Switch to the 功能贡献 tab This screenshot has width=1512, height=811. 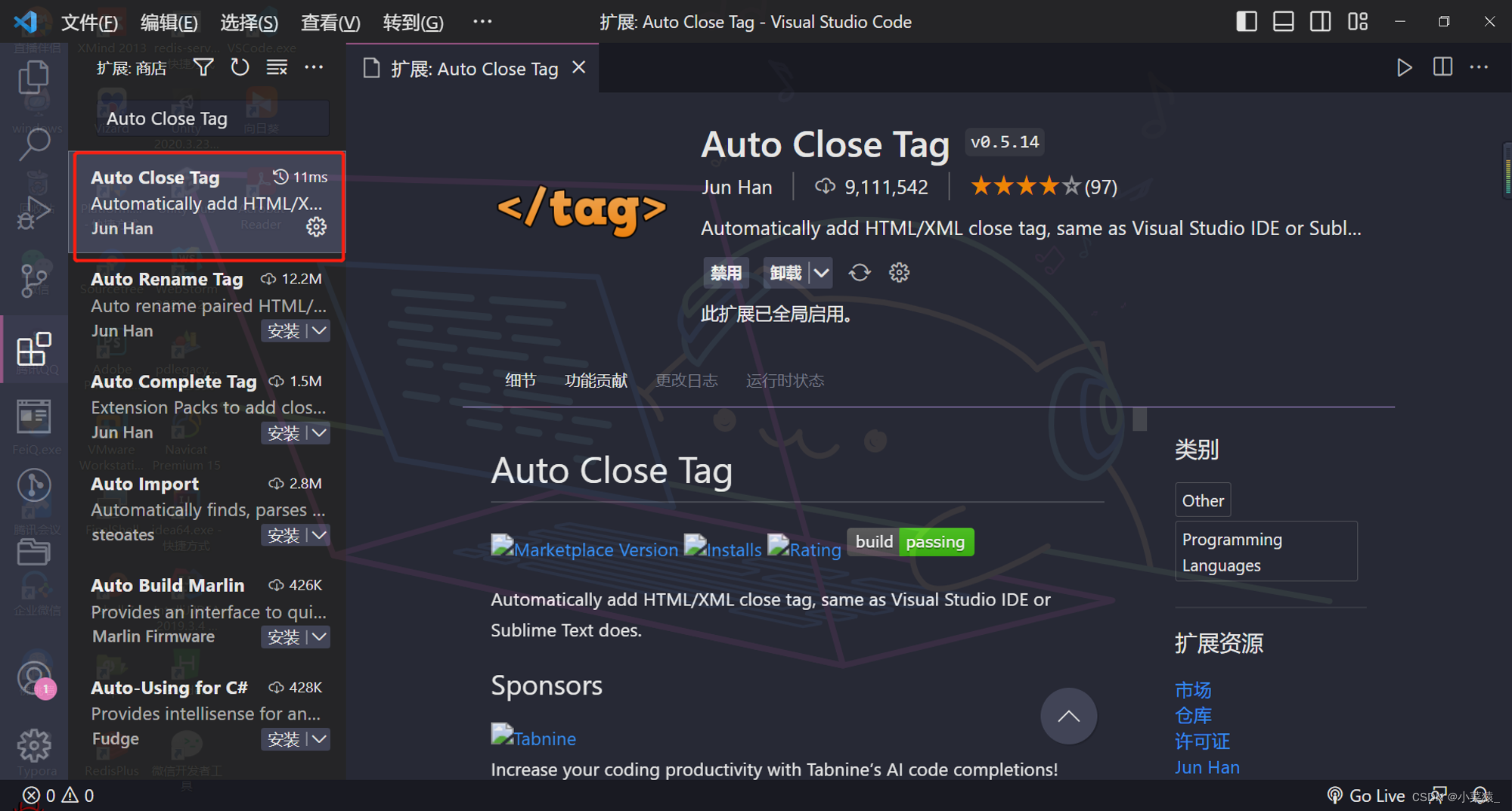coord(596,380)
